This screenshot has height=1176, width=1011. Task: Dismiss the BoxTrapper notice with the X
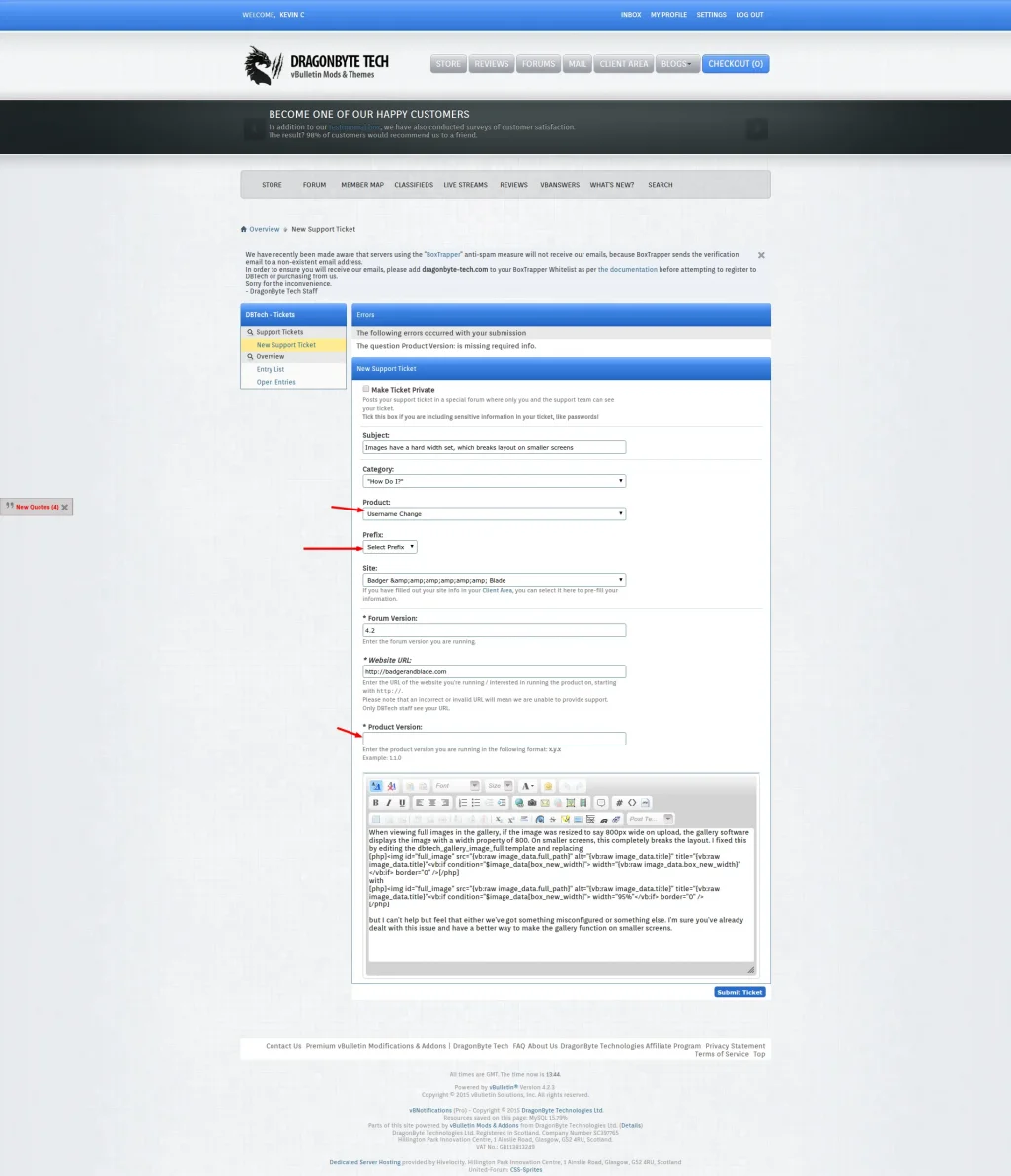click(761, 255)
